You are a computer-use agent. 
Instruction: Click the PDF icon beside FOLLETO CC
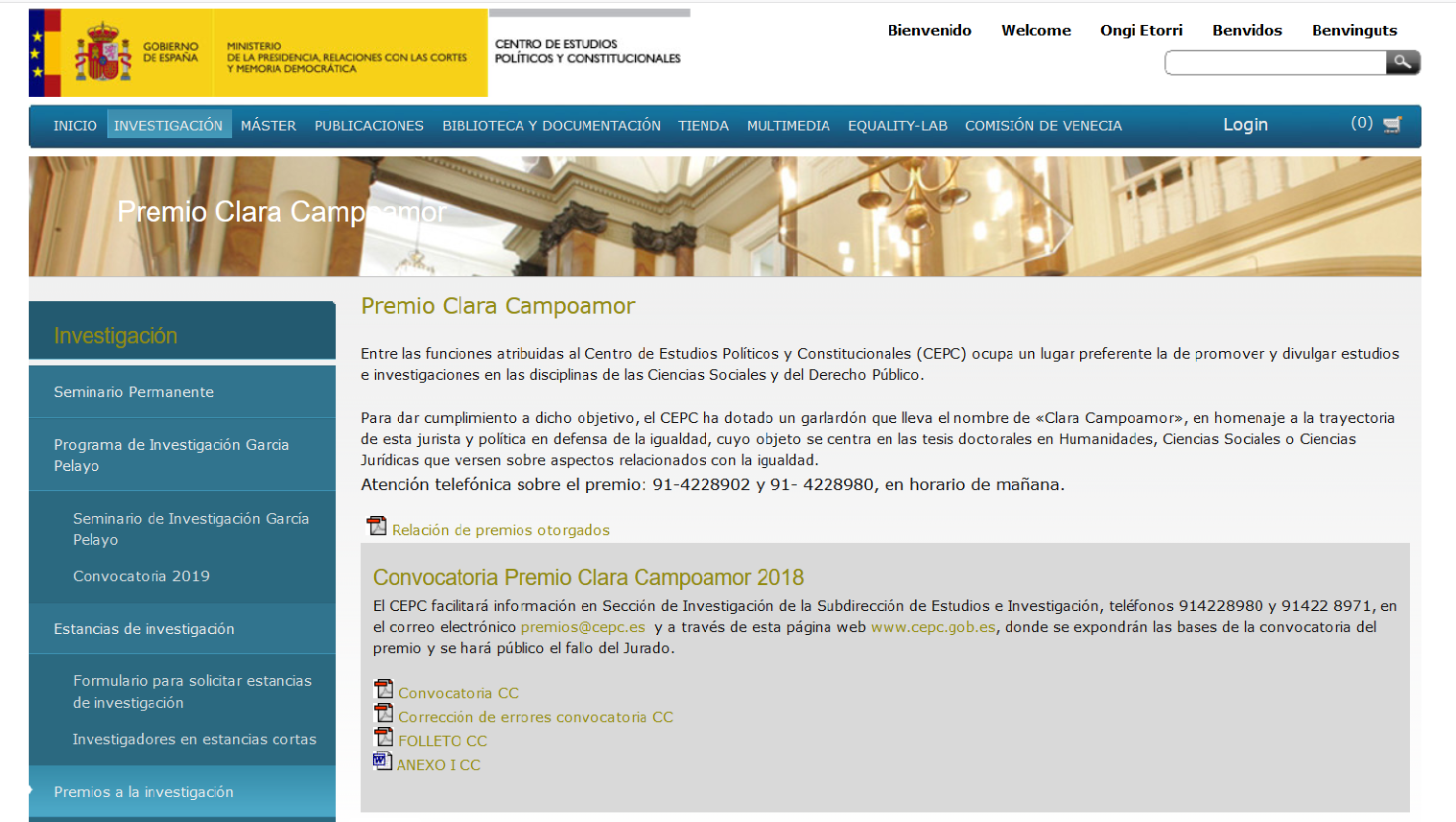pyautogui.click(x=384, y=738)
